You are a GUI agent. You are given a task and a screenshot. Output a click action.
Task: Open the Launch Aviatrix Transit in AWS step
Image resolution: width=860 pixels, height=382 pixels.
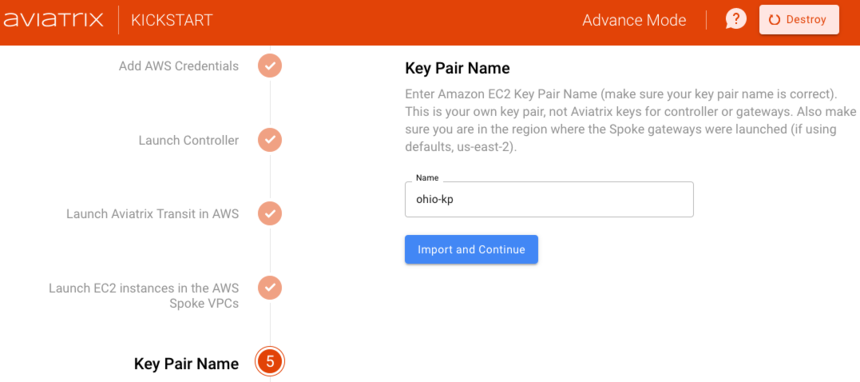(x=152, y=214)
